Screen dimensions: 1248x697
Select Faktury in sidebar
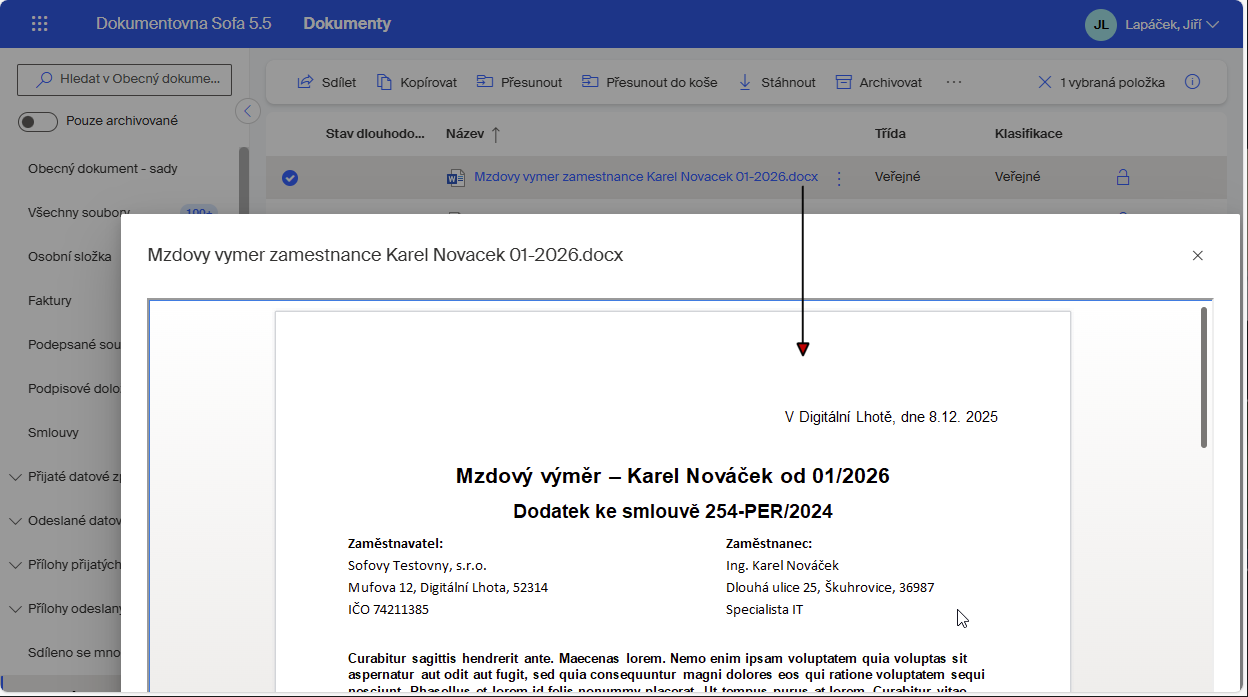50,301
